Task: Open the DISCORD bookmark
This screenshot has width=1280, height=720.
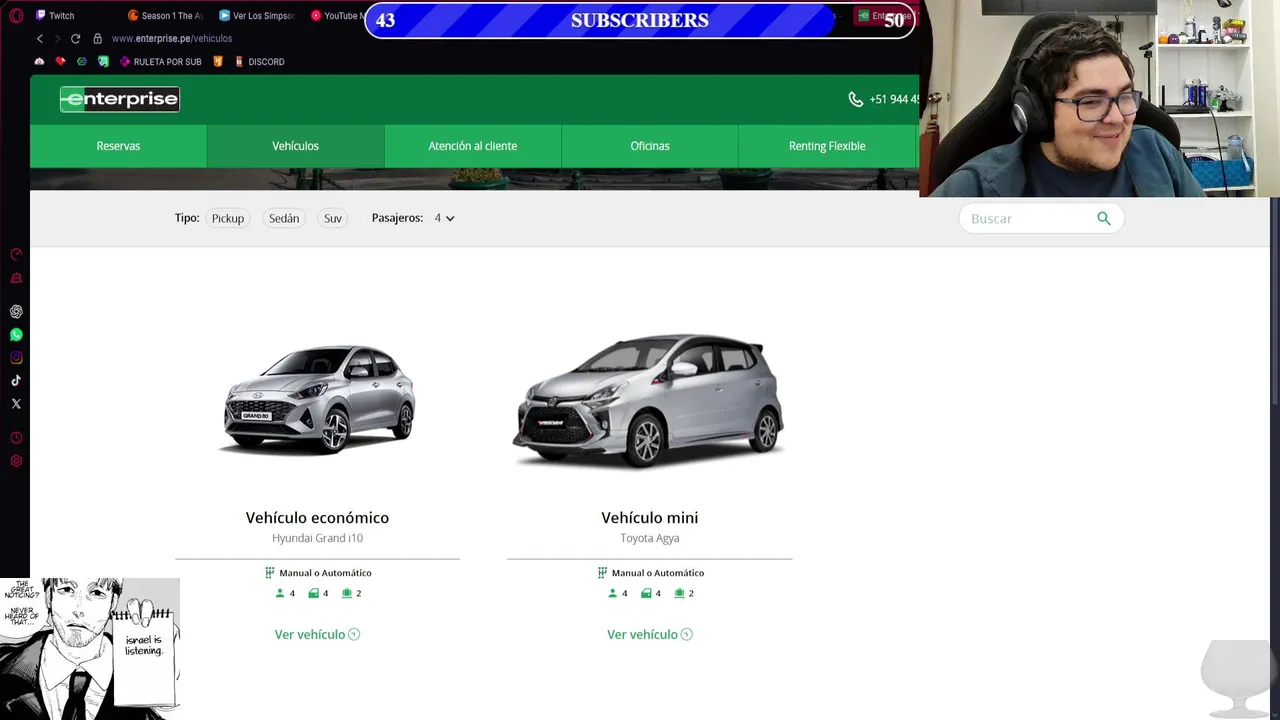Action: (259, 61)
